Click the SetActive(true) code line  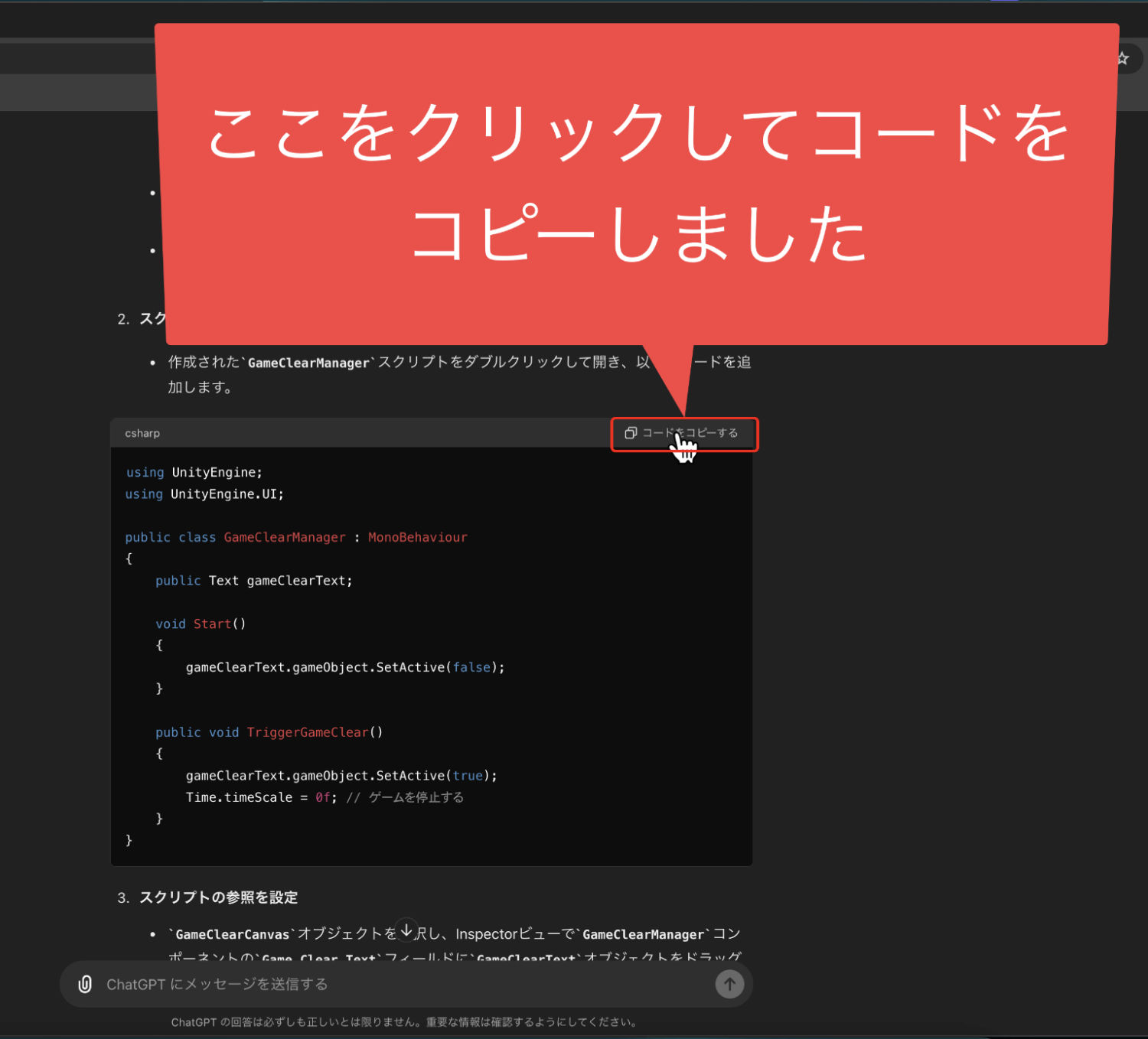[341, 776]
